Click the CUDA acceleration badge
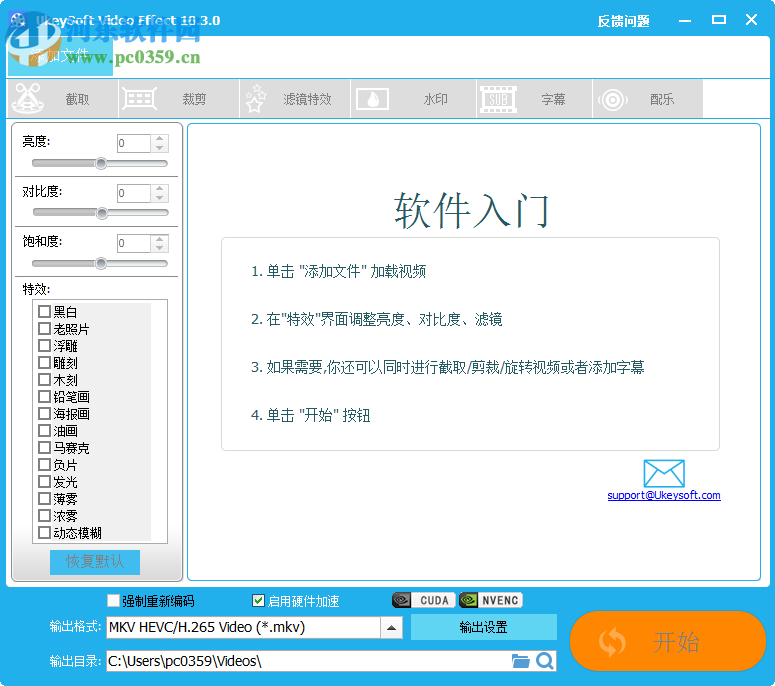The width and height of the screenshot is (775, 686). tap(424, 600)
